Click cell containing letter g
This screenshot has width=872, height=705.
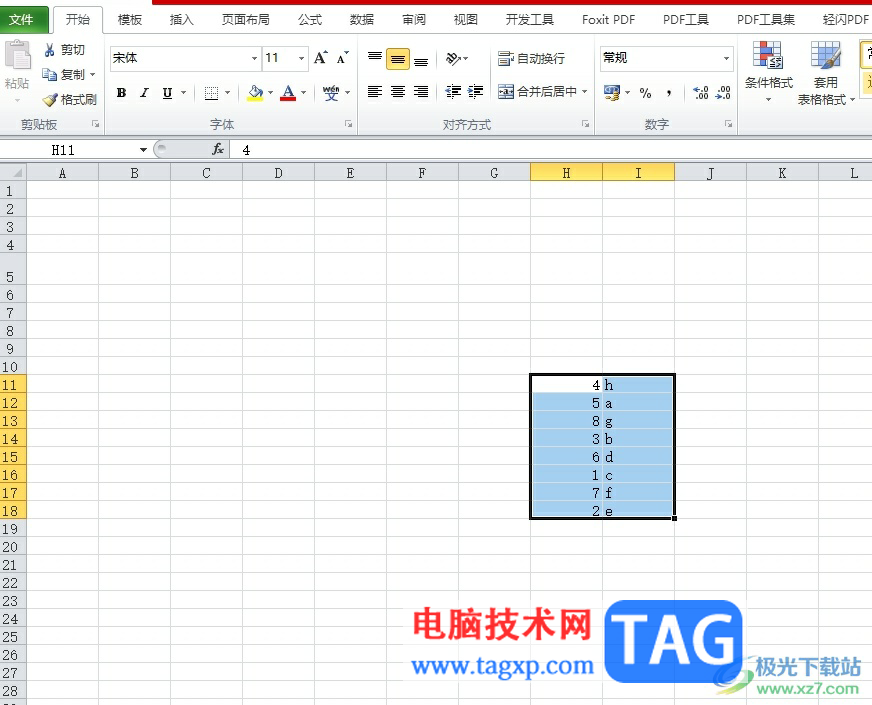tap(638, 421)
